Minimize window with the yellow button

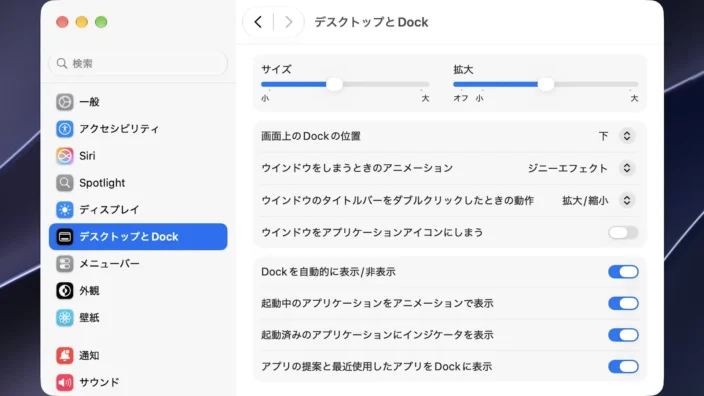point(82,22)
